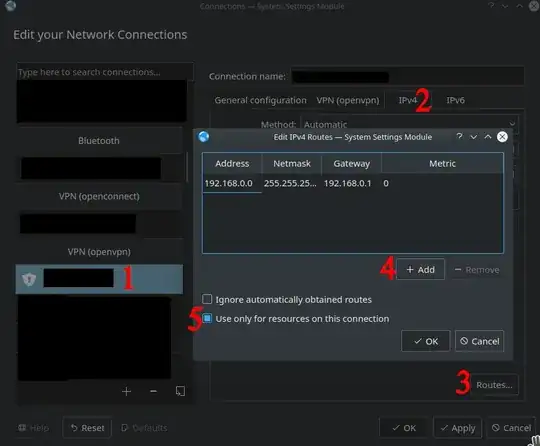Select the 255.255.25... netmask cell
The width and height of the screenshot is (540, 446).
click(x=292, y=183)
